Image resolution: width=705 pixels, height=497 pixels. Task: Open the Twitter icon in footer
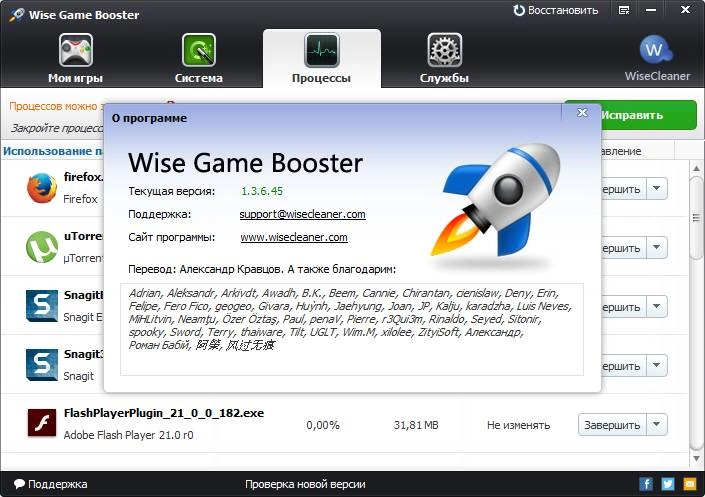tap(668, 484)
